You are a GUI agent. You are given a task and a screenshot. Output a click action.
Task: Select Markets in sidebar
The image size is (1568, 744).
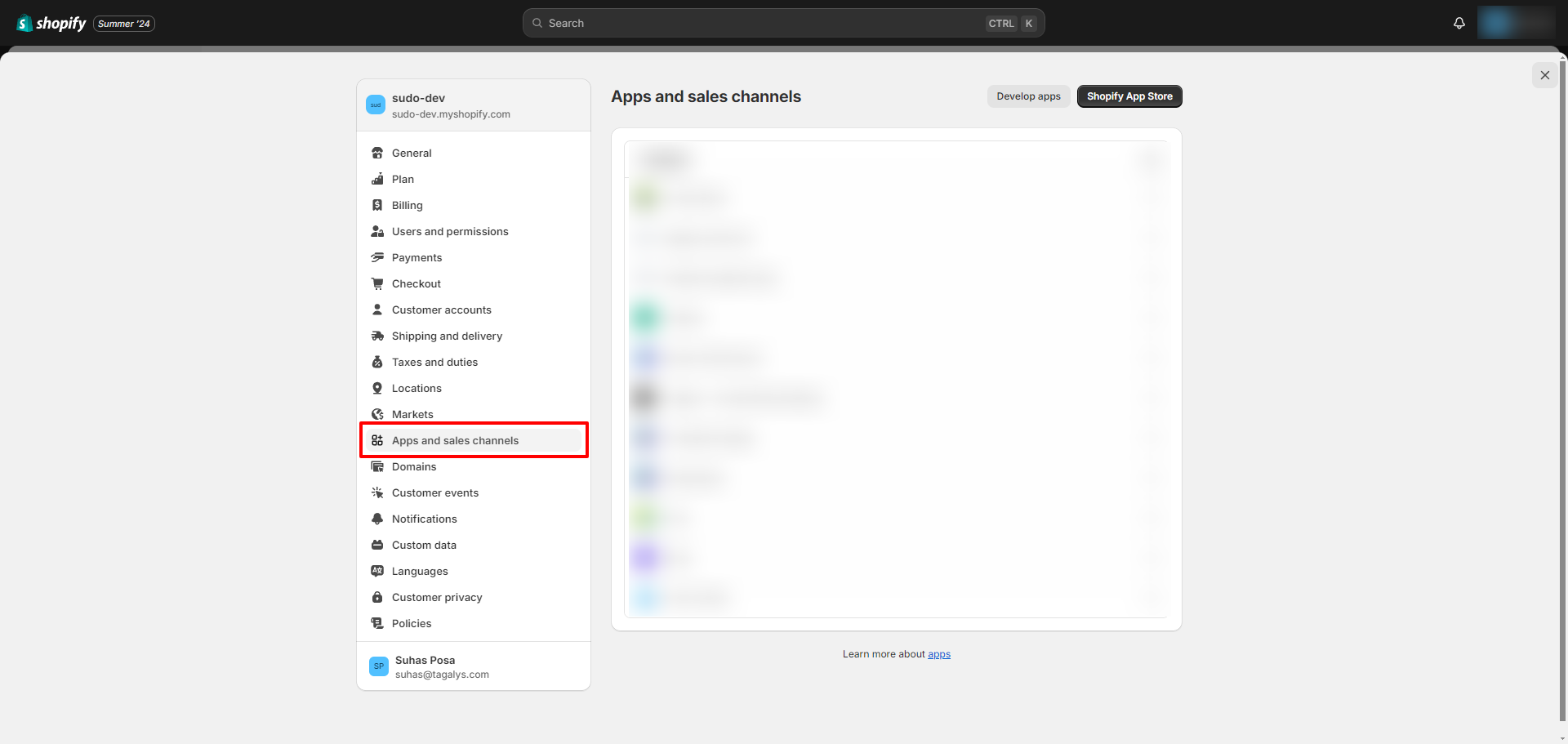click(474, 414)
